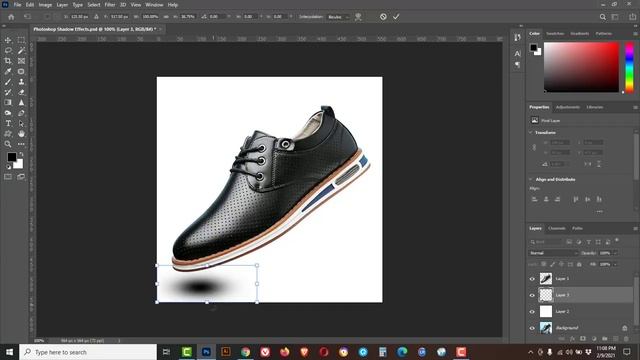Switch to the Swatches tab
640x360 pixels.
click(x=555, y=33)
